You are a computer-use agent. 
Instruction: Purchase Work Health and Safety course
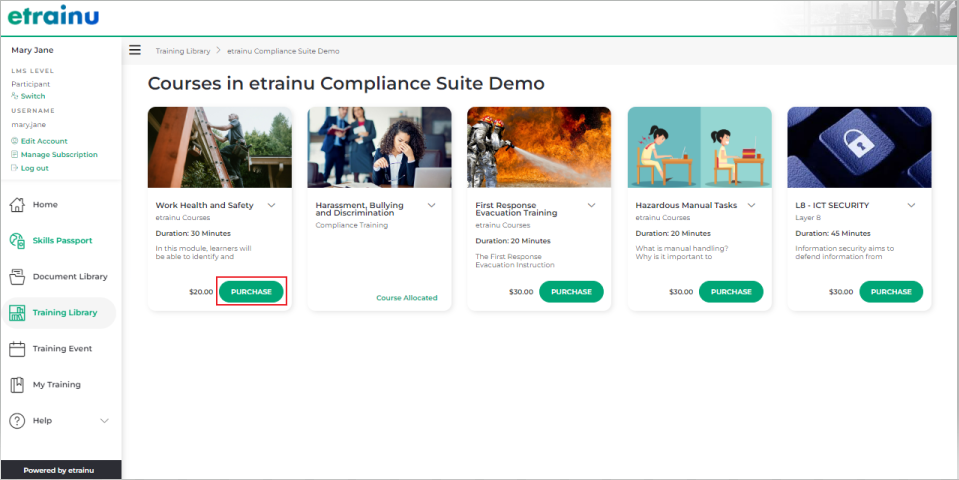click(x=251, y=292)
